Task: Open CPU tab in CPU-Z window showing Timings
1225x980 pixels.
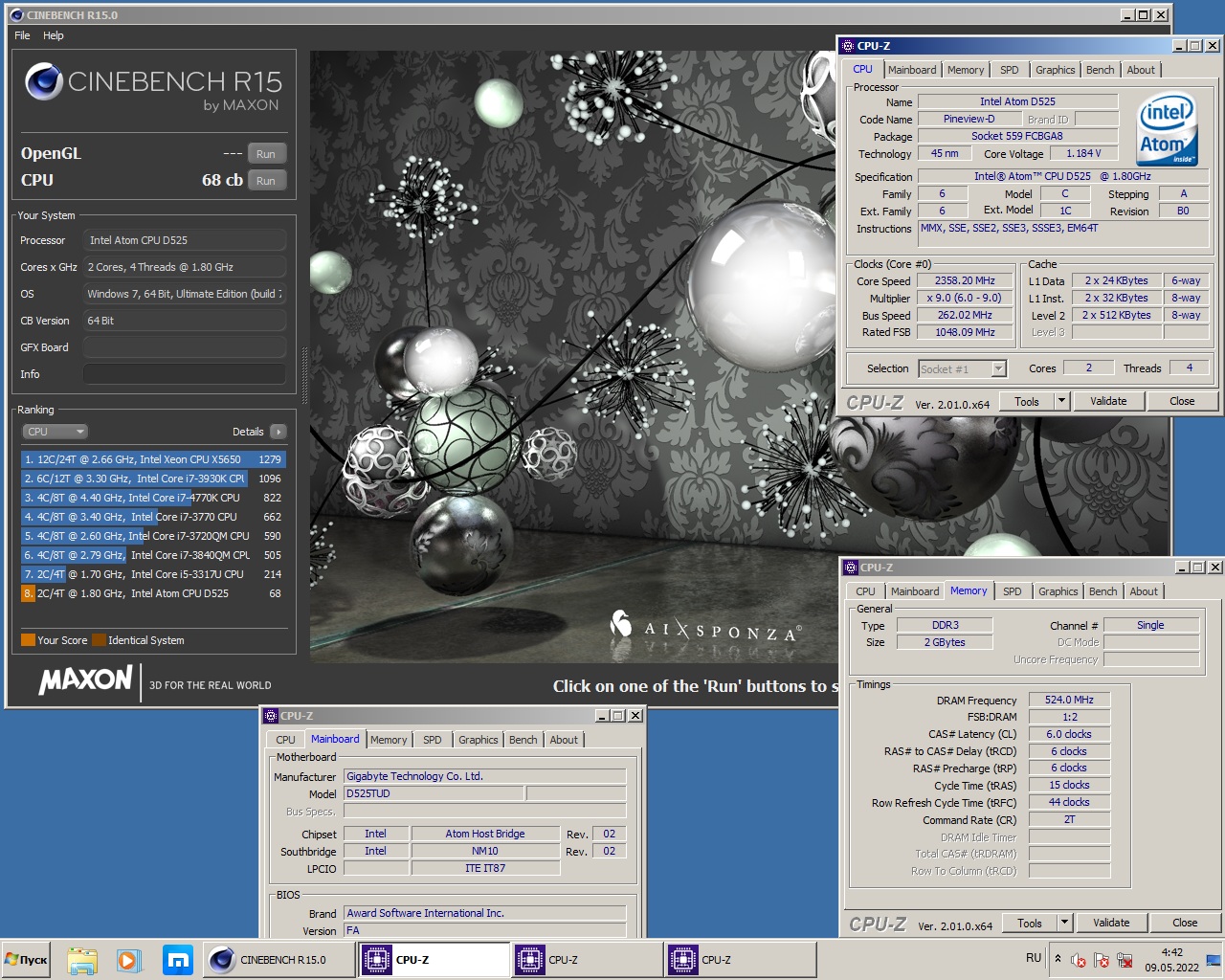Action: pos(866,591)
